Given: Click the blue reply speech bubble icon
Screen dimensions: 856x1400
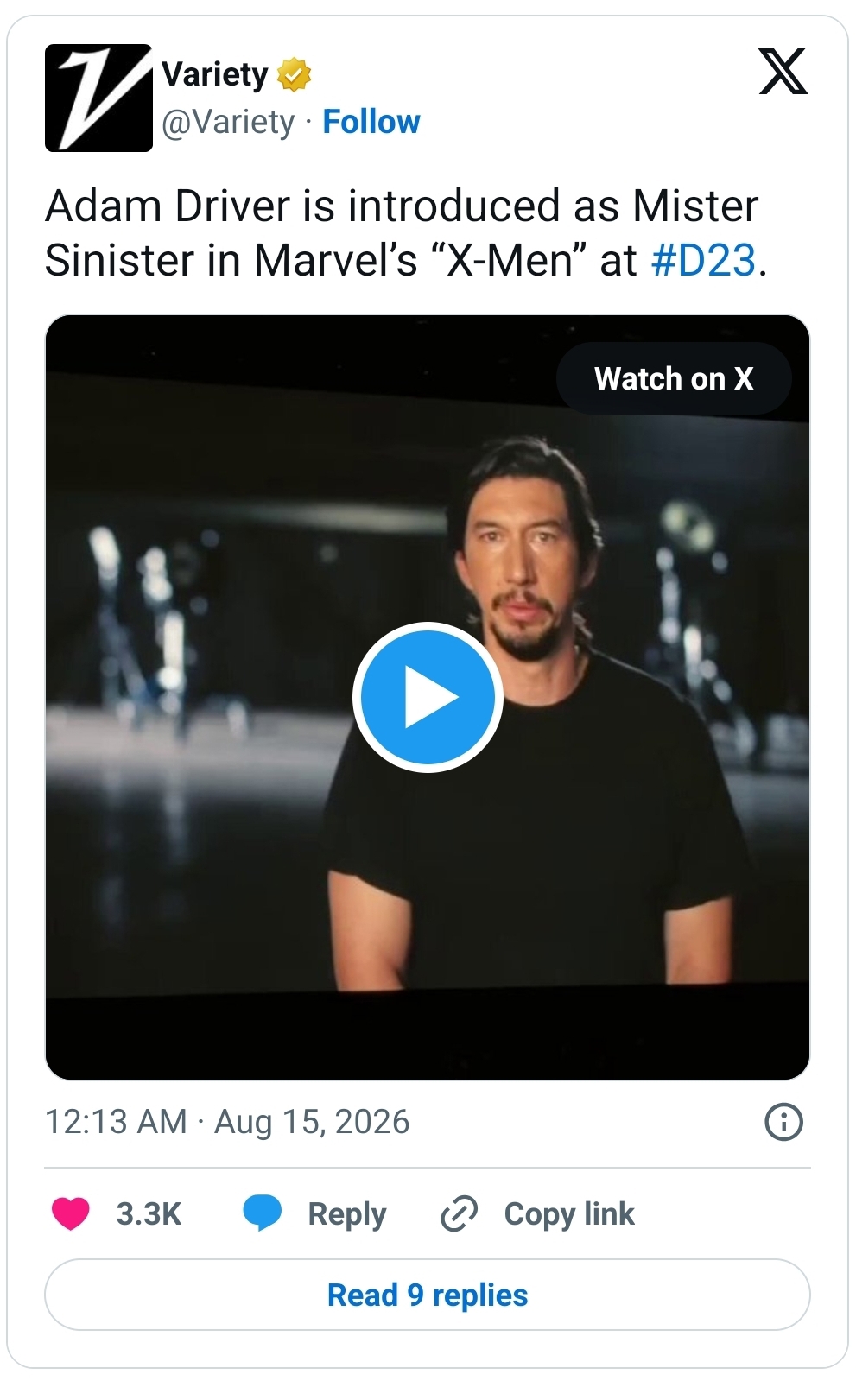Looking at the screenshot, I should pos(262,1213).
